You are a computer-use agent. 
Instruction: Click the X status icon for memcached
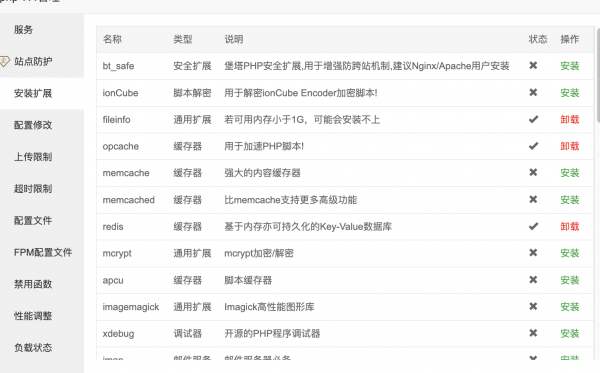[x=533, y=199]
